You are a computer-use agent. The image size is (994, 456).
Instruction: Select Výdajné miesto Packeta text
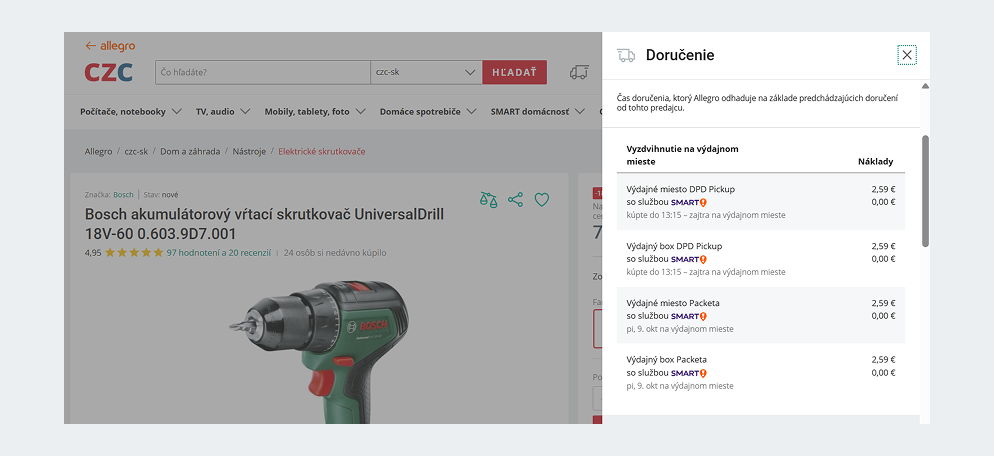click(x=673, y=303)
